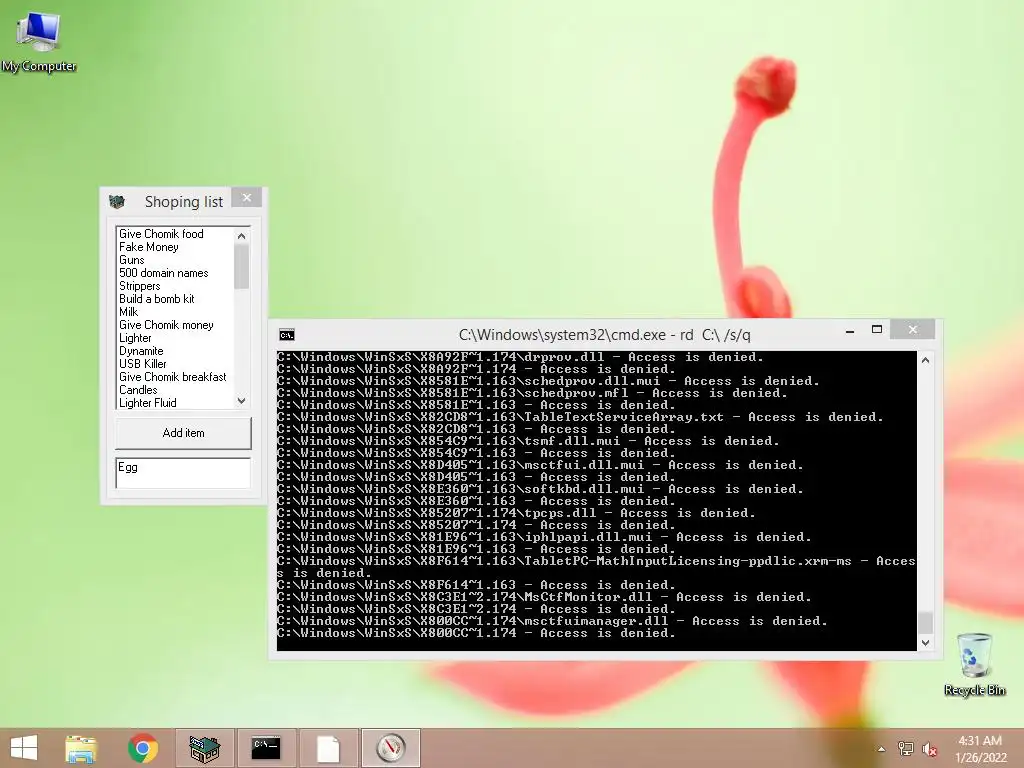This screenshot has width=1024, height=768.
Task: Open the clock showing 4:31 AM
Action: (x=980, y=749)
